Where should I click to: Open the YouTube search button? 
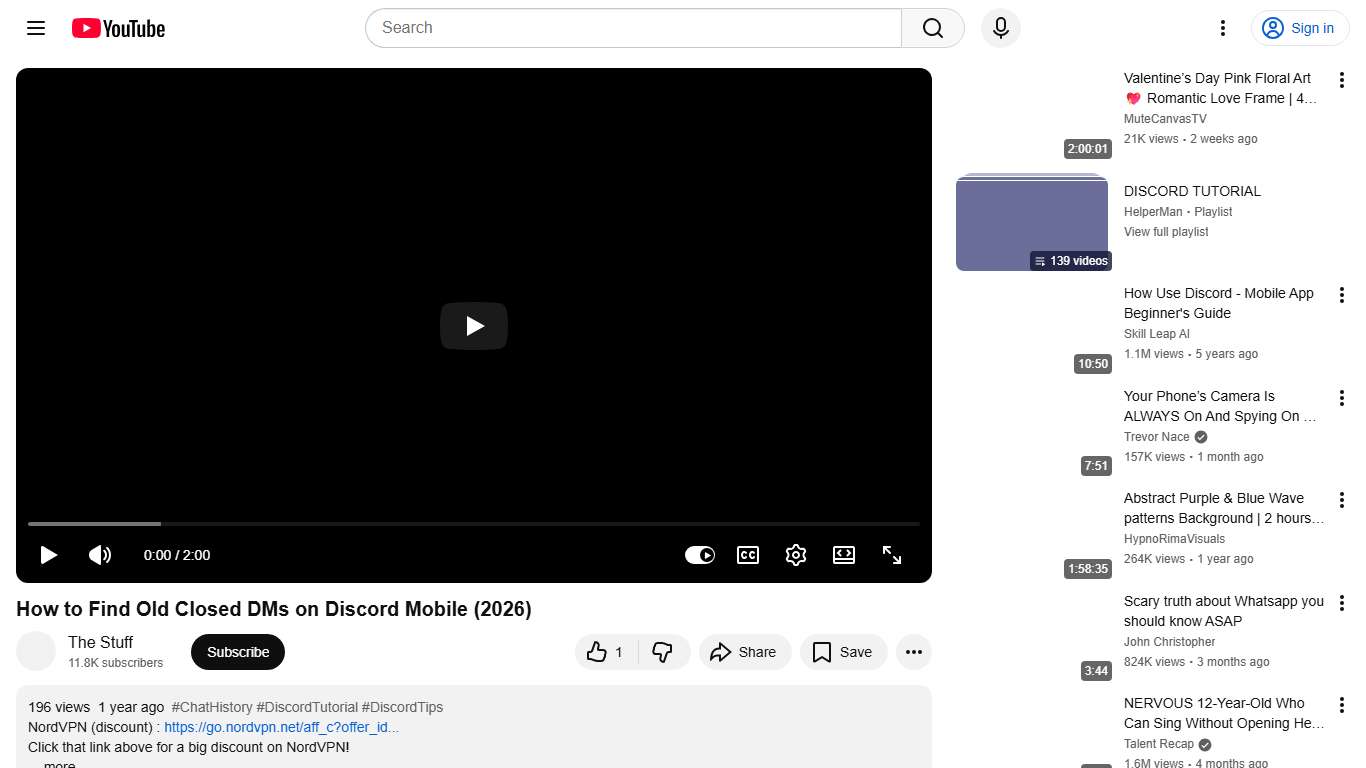[x=931, y=28]
